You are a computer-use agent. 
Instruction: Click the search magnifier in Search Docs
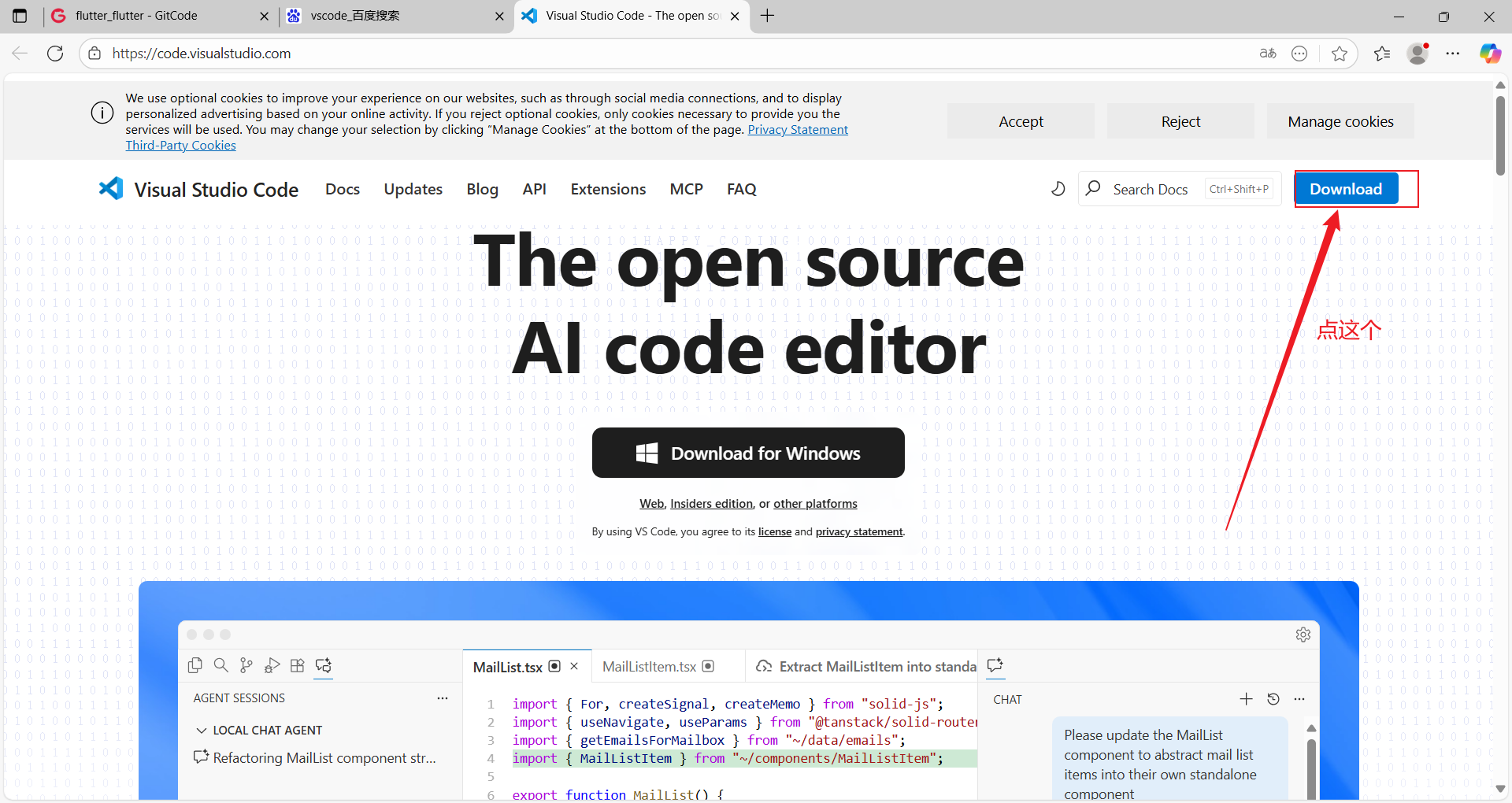[1093, 189]
